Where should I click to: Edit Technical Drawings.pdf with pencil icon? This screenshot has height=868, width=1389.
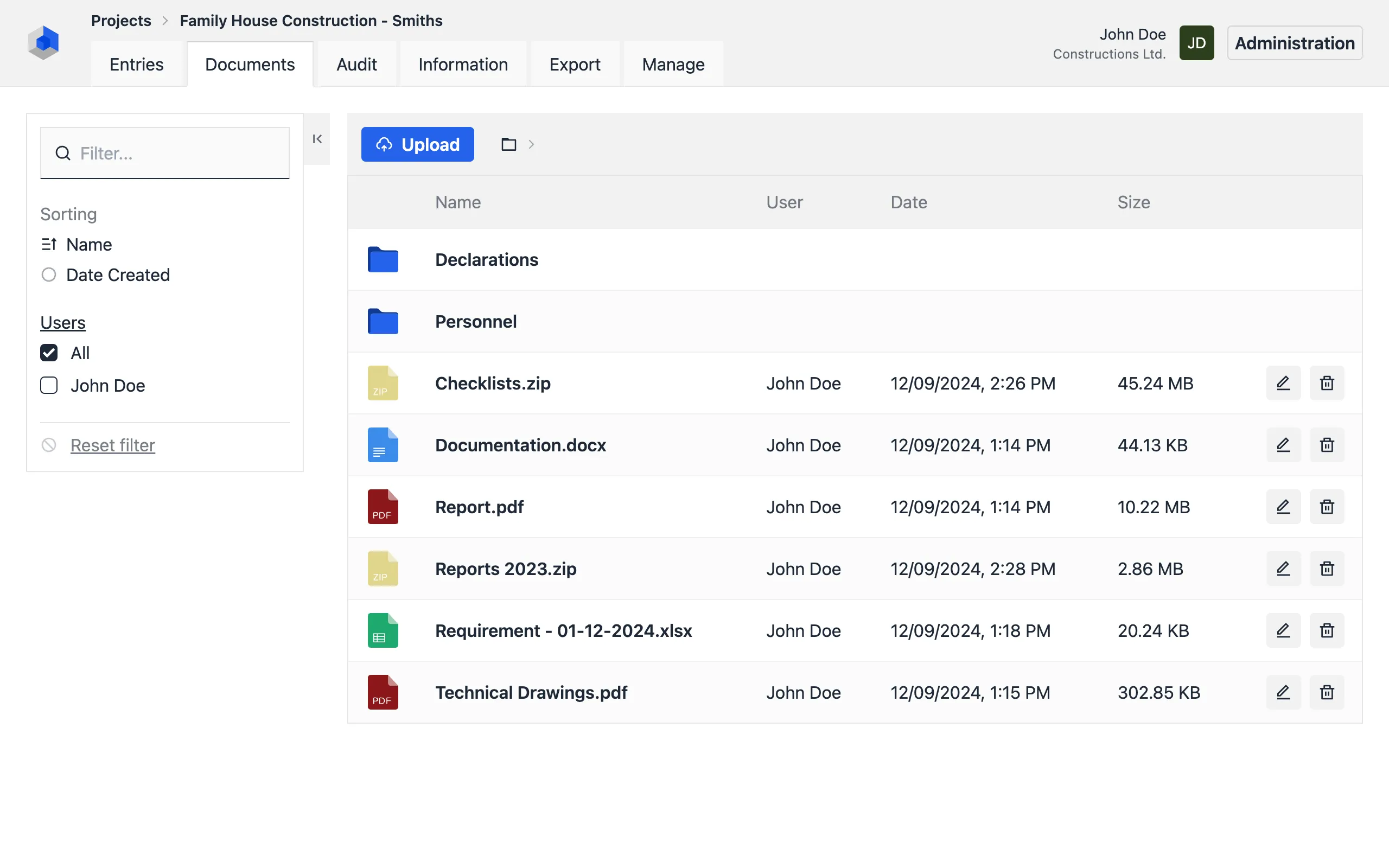pos(1283,692)
